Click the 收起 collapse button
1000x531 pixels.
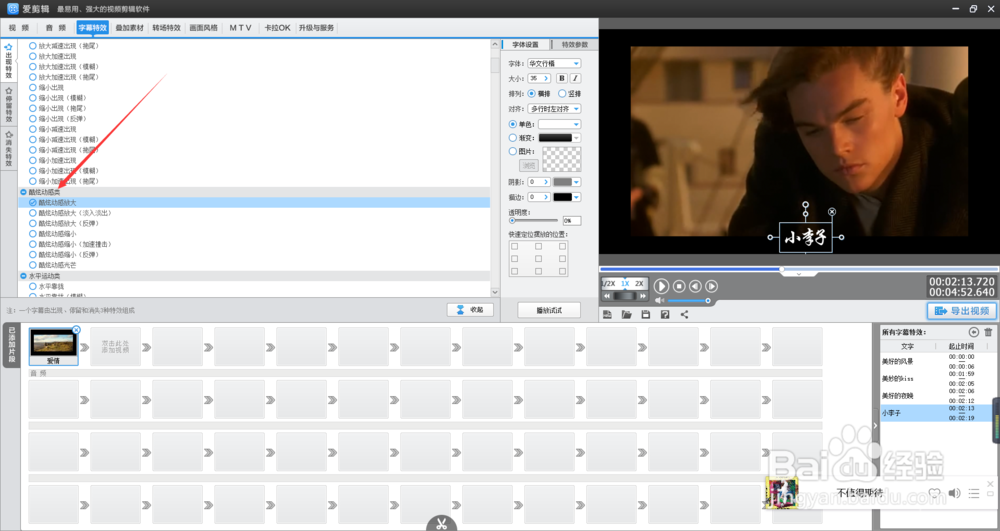470,310
